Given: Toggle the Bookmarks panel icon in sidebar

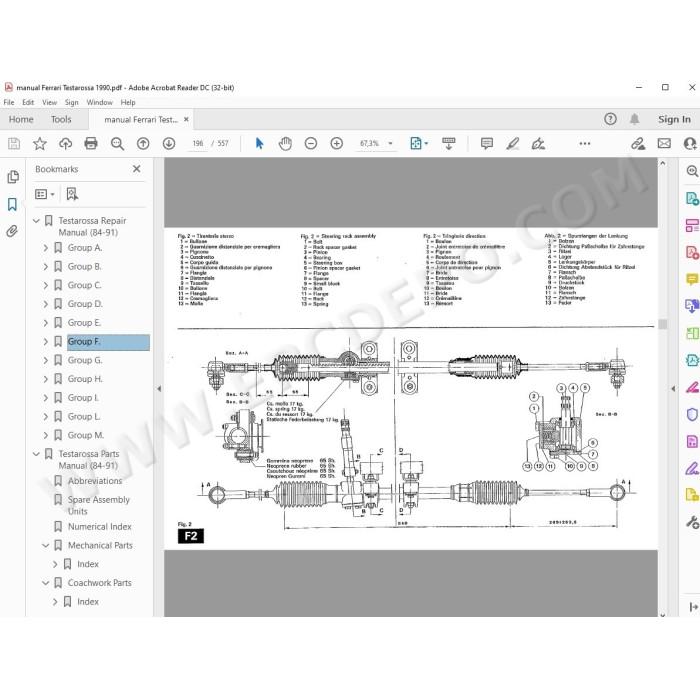Looking at the screenshot, I should pos(12,204).
